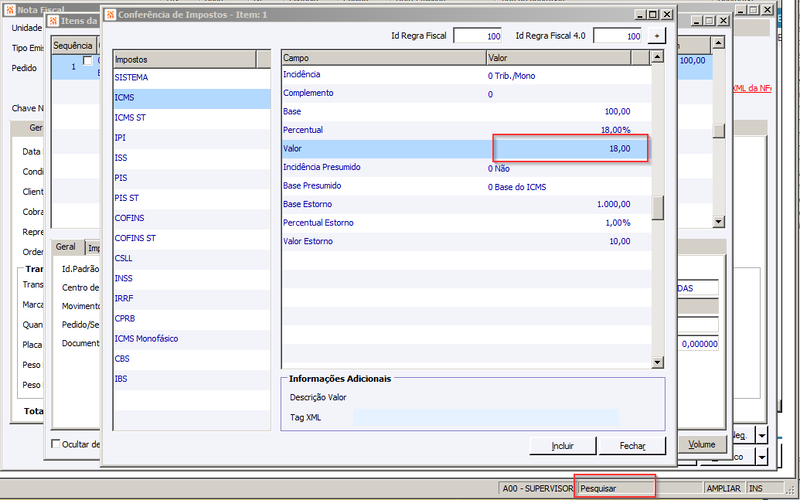Open the dropdown arrow beside Neg. button
Screen dimensions: 800x500
click(762, 436)
